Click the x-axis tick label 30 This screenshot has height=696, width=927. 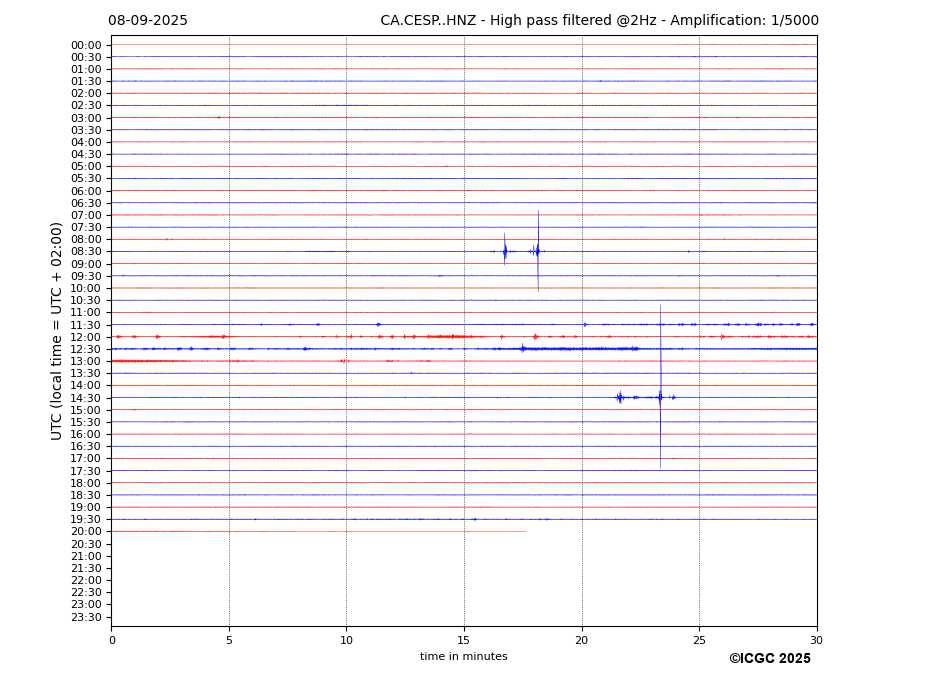click(x=816, y=640)
